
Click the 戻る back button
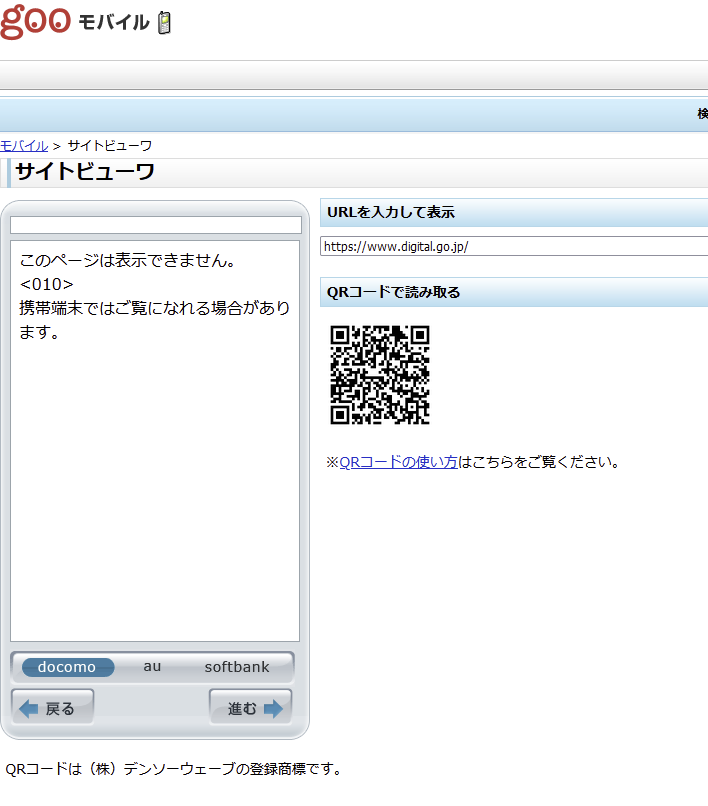click(x=52, y=708)
